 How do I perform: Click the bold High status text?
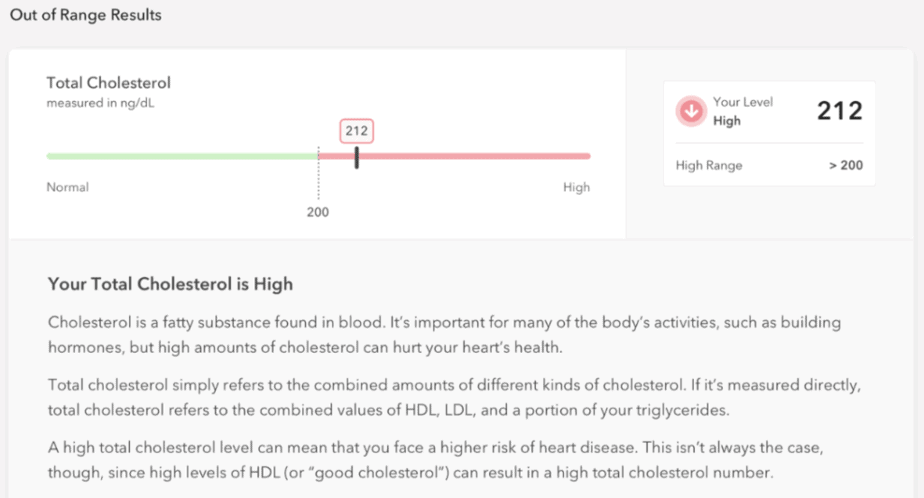727,121
